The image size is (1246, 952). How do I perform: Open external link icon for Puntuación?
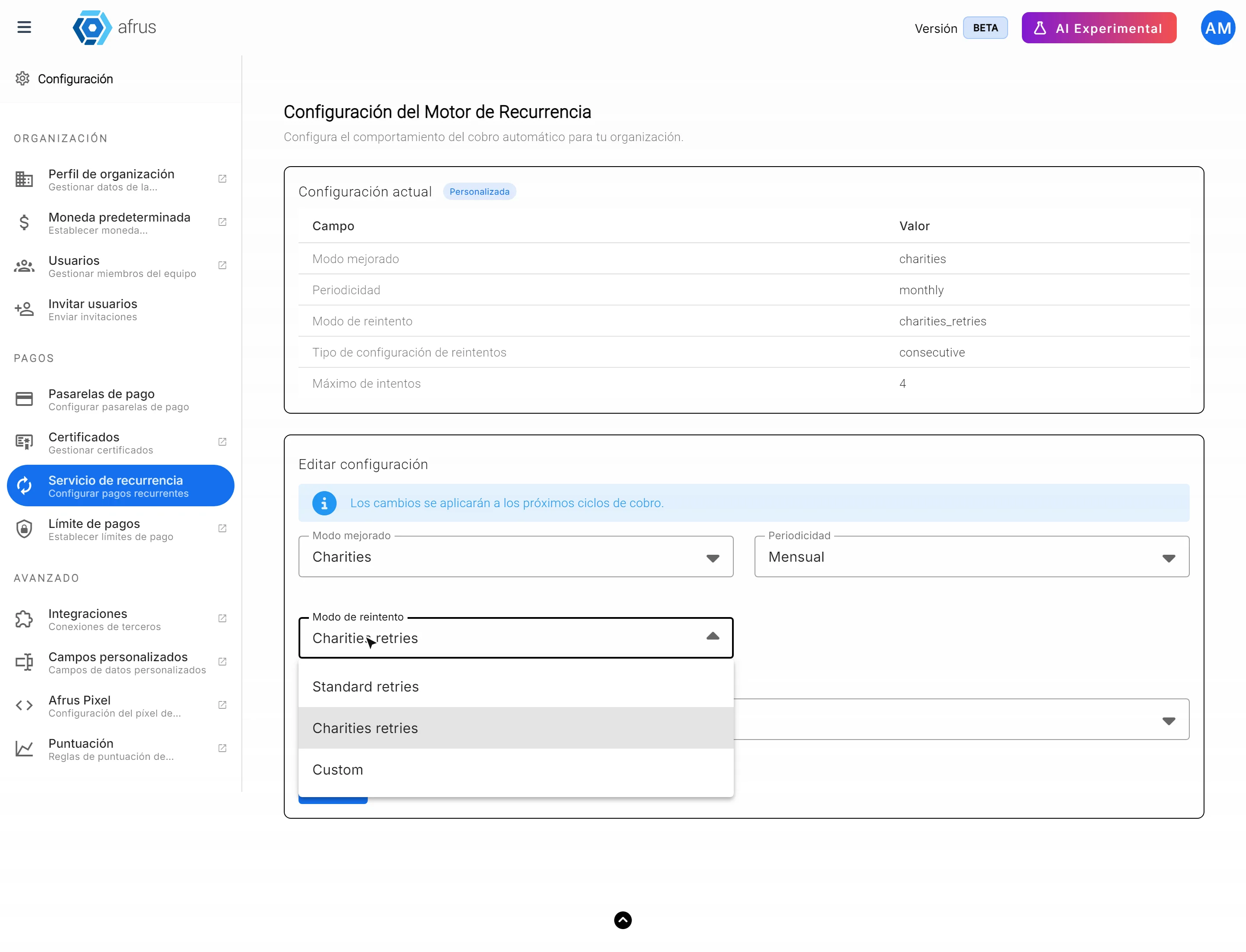(222, 749)
